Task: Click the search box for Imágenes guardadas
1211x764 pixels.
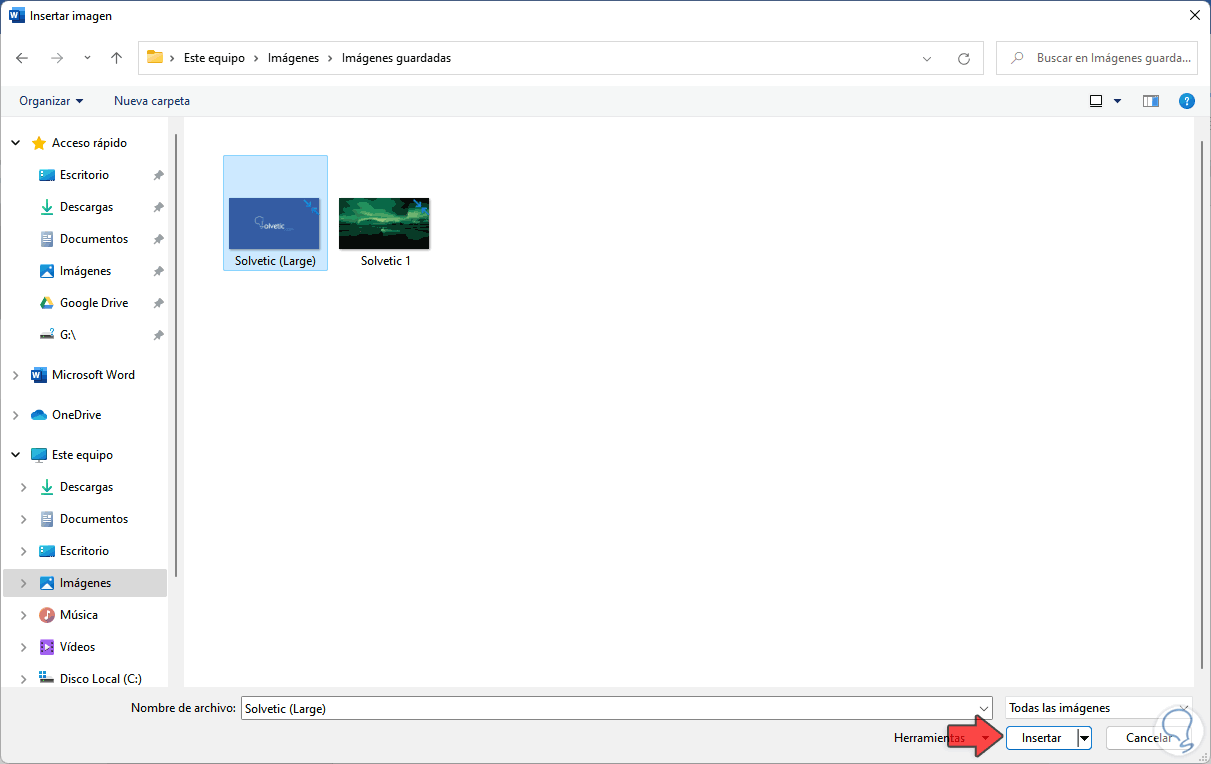Action: click(x=1097, y=58)
